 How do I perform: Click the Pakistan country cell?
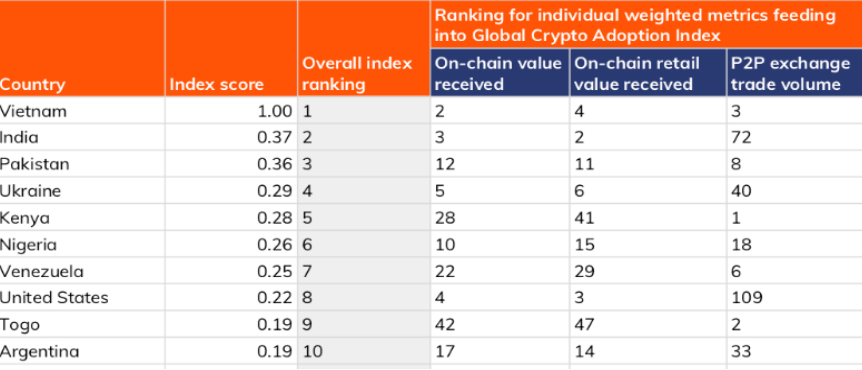pyautogui.click(x=82, y=164)
